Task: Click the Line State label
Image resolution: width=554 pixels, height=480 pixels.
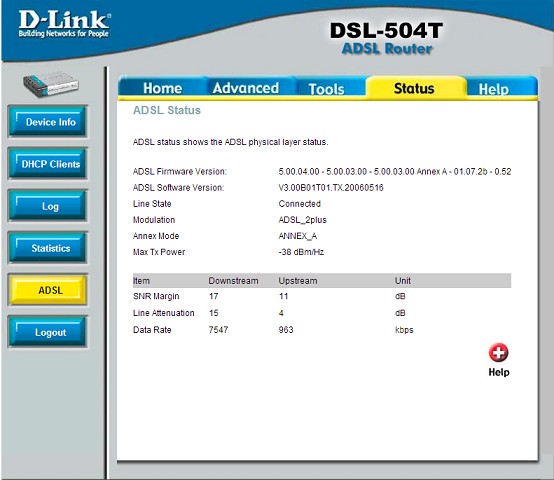Action: point(152,204)
